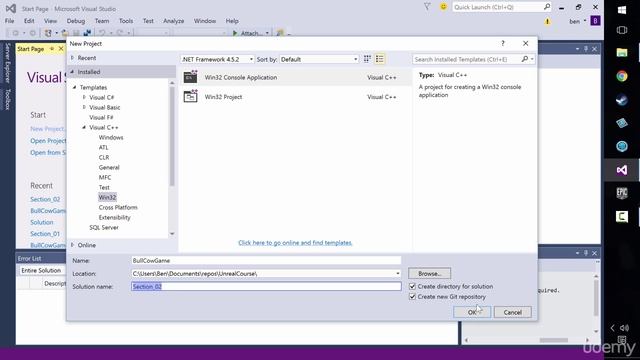
Task: Open New Project dialog help question mark
Action: [x=503, y=43]
